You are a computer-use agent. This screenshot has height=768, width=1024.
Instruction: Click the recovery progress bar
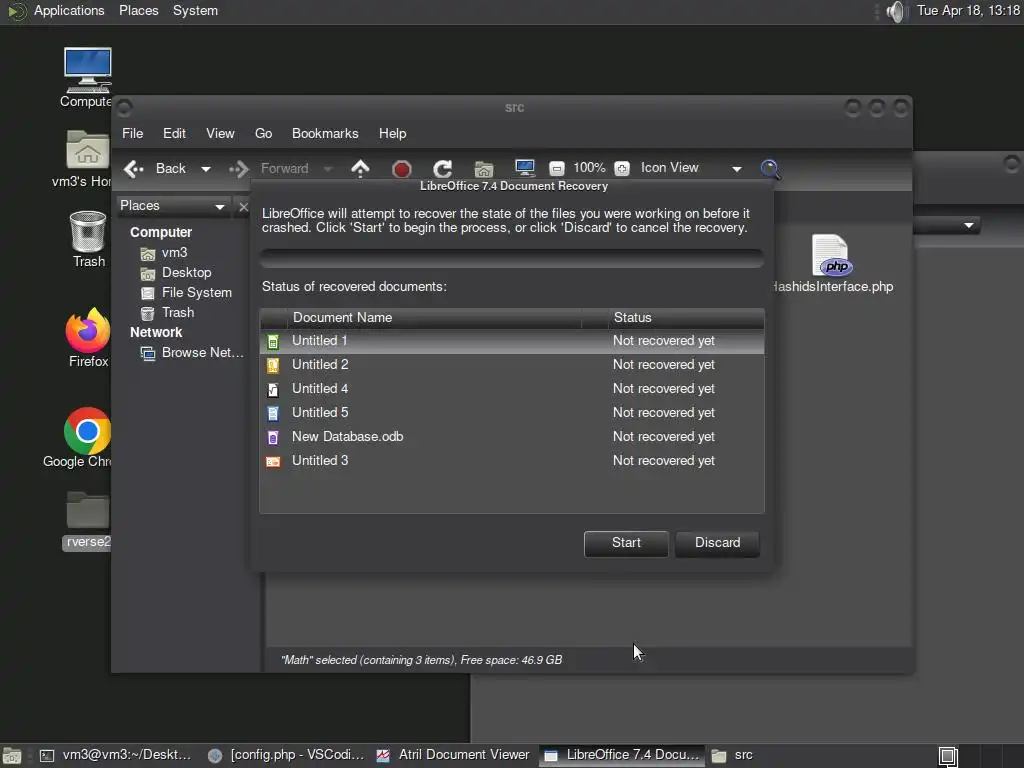coord(511,258)
